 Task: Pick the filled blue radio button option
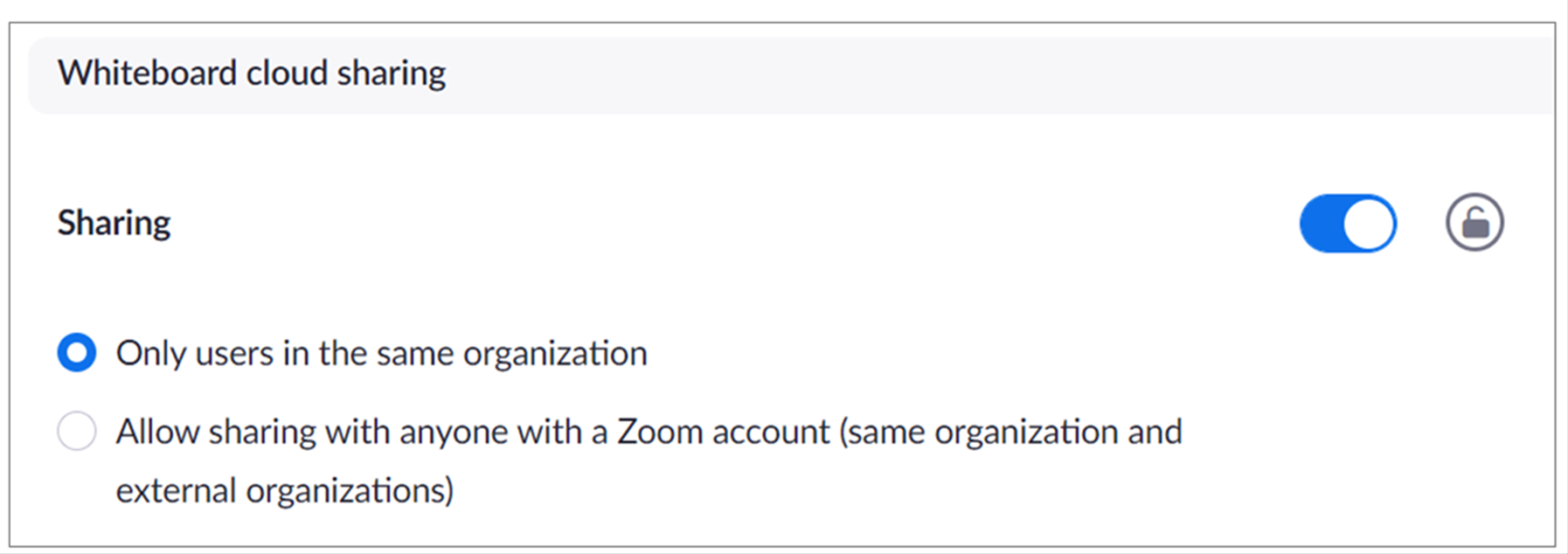(77, 353)
